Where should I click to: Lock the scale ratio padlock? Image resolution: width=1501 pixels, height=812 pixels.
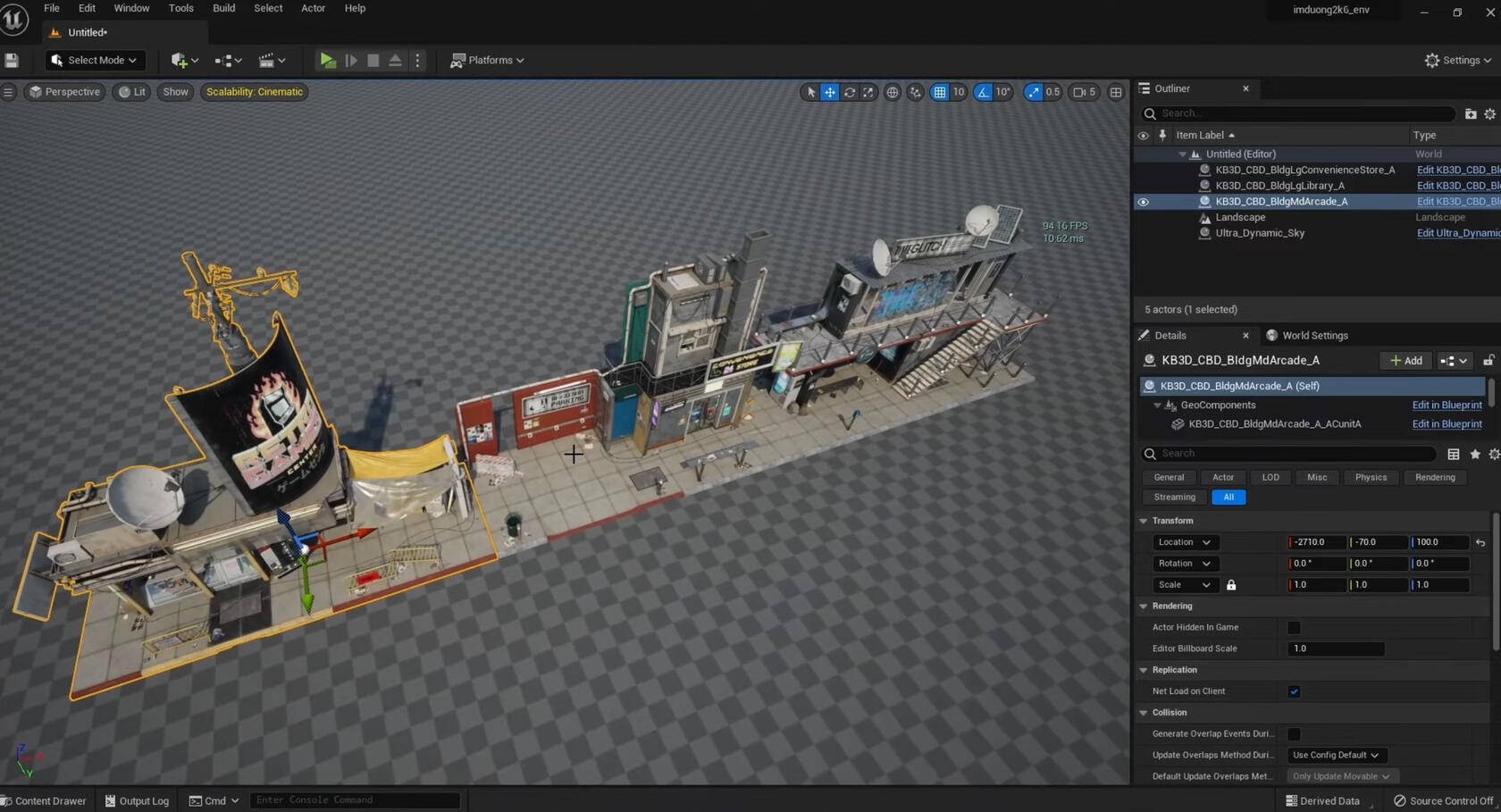pyautogui.click(x=1231, y=585)
